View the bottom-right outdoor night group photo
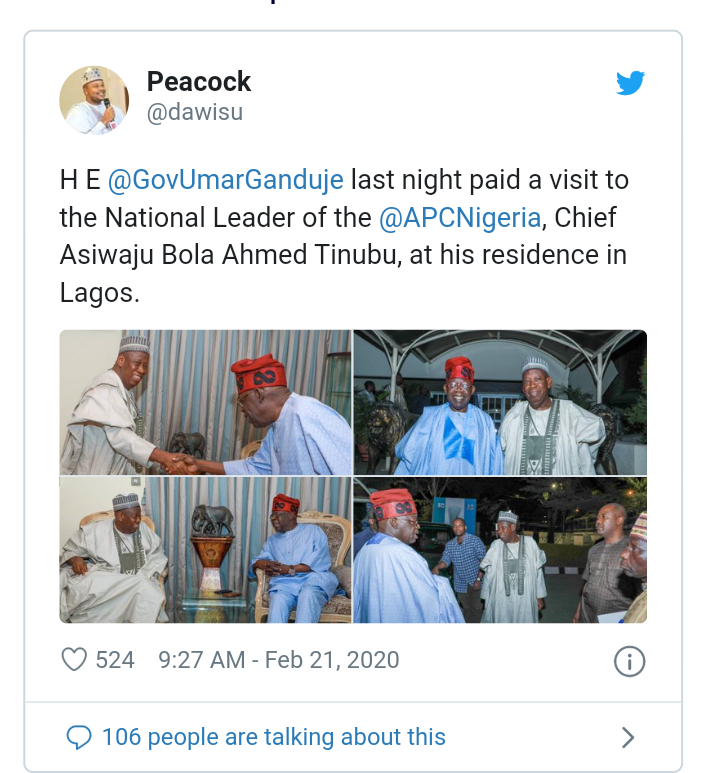720x773 pixels. tap(500, 550)
